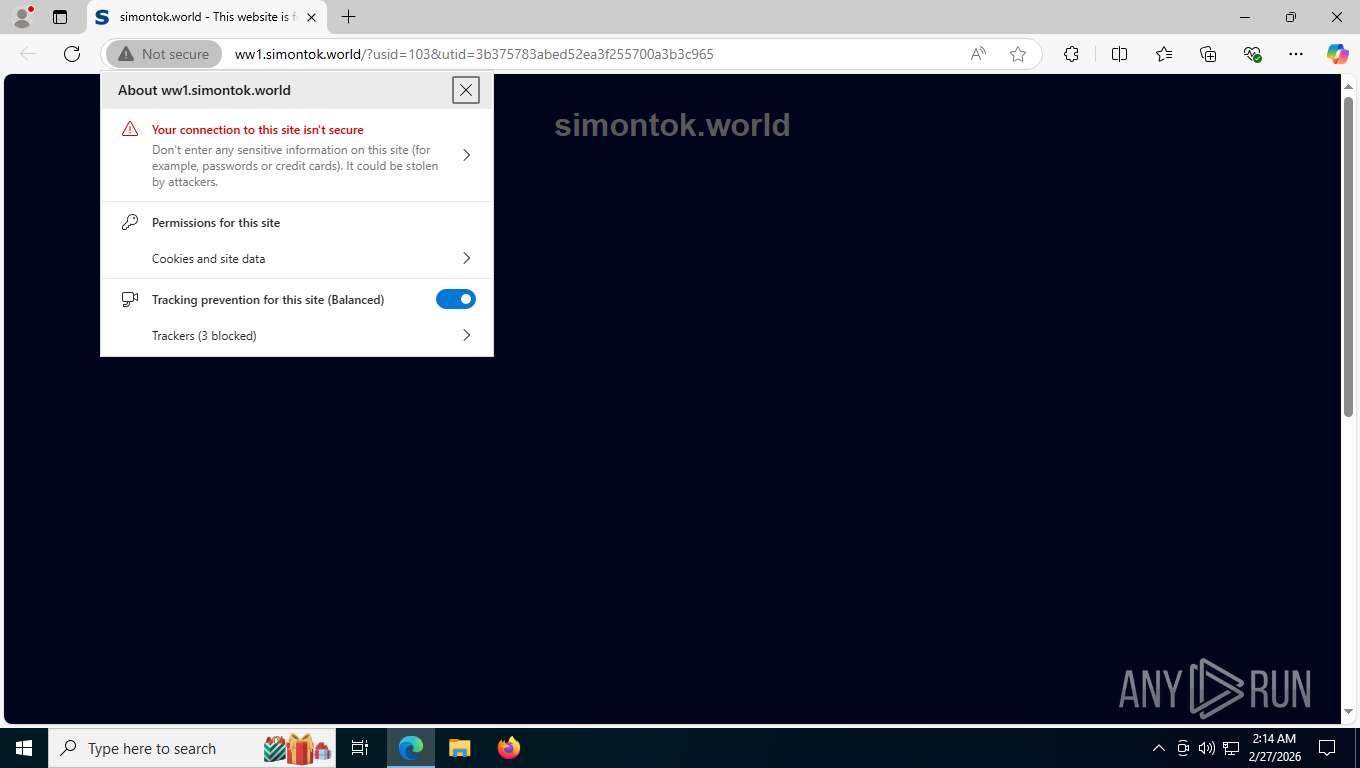1360x768 pixels.
Task: Activate the Read aloud icon
Action: 978,54
